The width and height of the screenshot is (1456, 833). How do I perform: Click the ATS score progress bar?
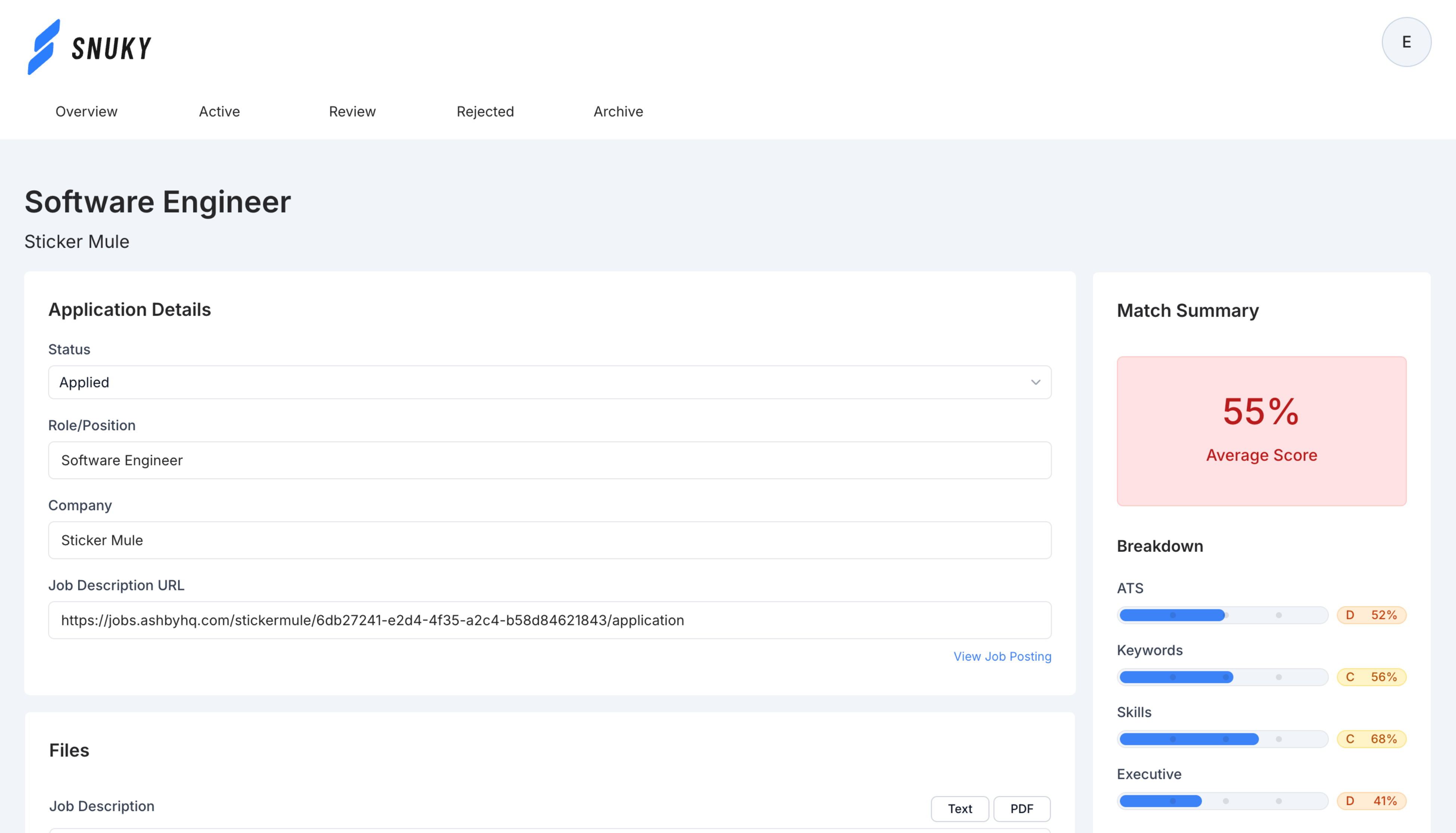(1223, 615)
